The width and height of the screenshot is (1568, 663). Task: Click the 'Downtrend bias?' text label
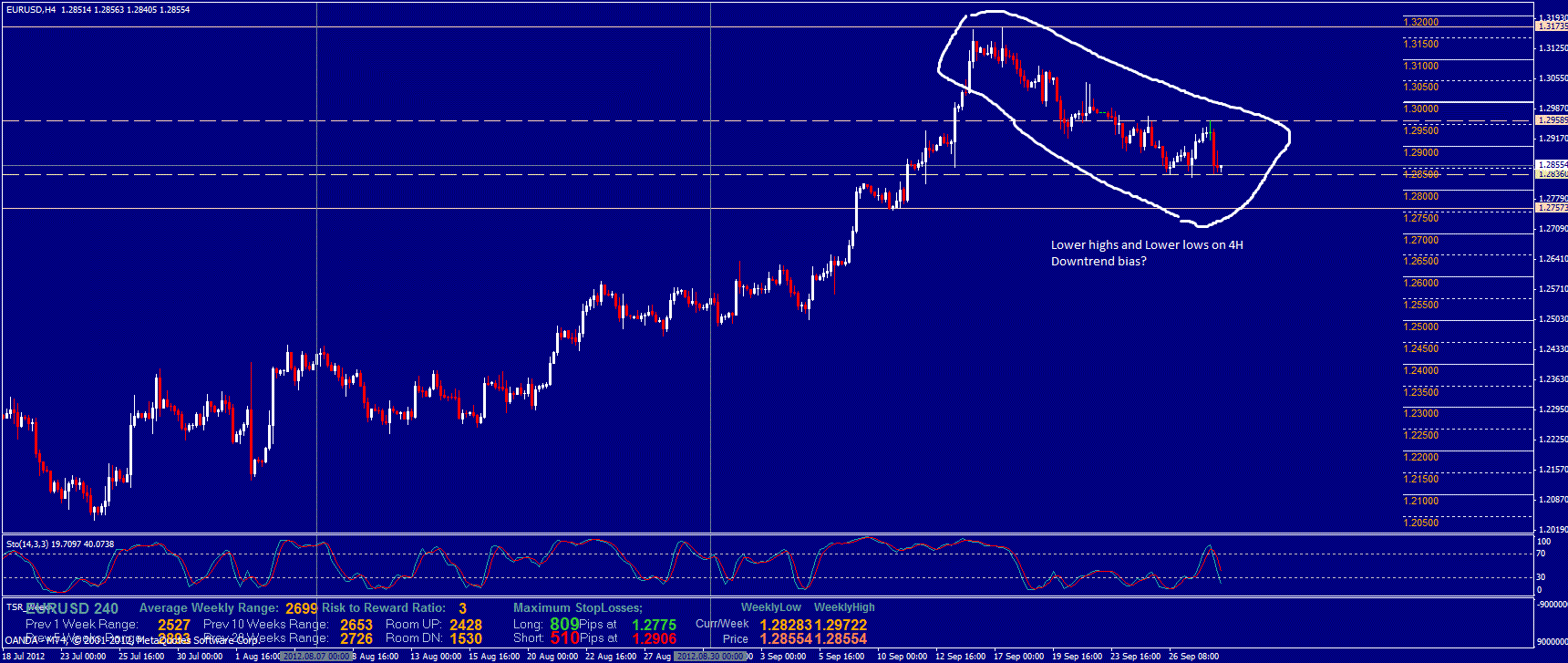1098,261
